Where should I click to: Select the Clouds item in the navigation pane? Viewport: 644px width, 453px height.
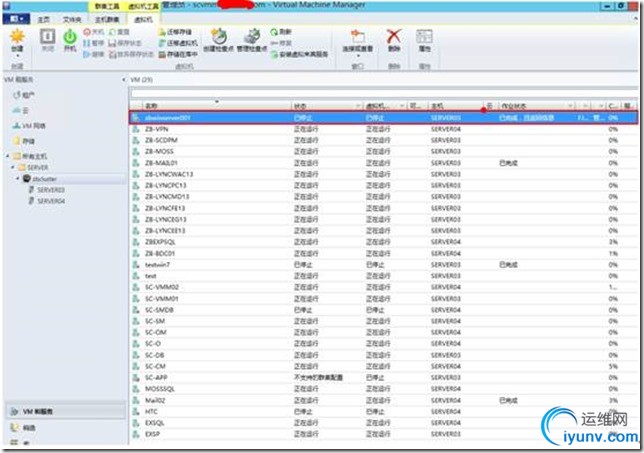tap(21, 110)
